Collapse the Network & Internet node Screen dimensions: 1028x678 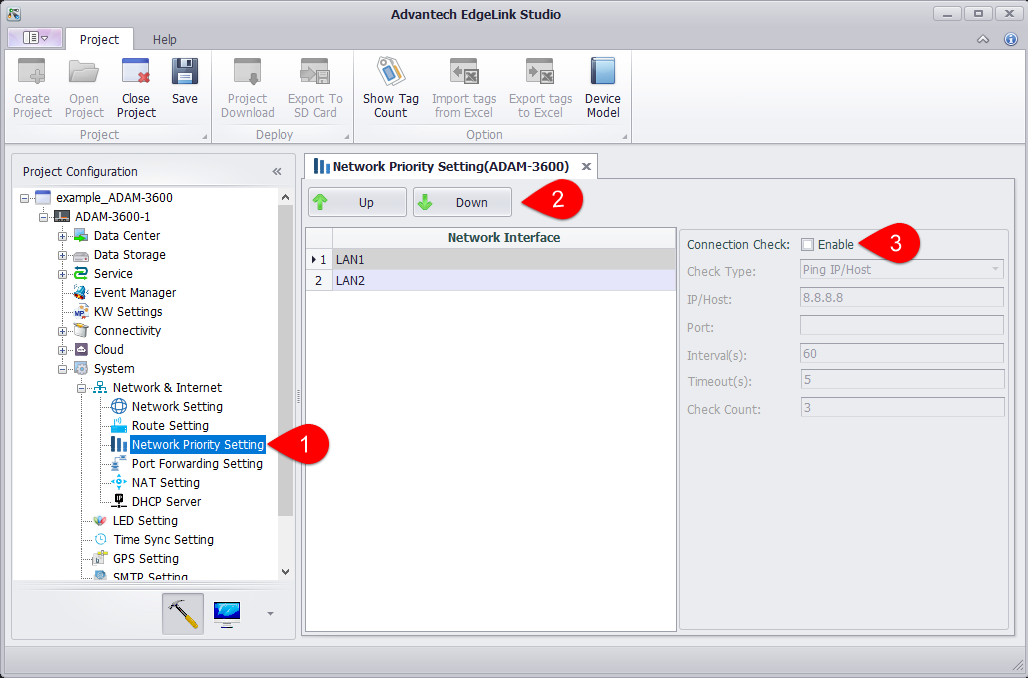(x=81, y=388)
